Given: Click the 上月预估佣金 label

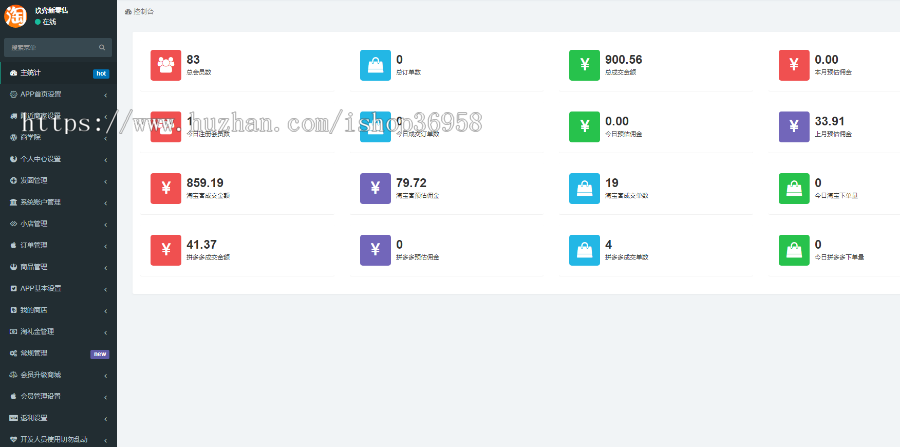Looking at the screenshot, I should pos(833,134).
